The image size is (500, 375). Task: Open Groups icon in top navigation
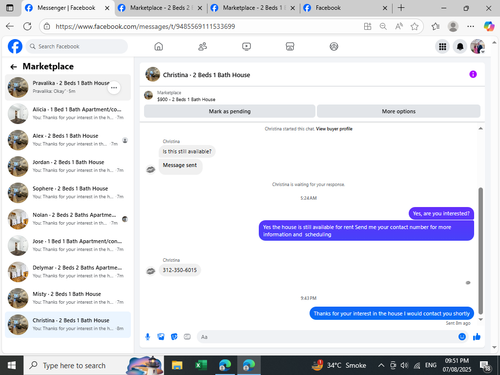pyautogui.click(x=334, y=46)
